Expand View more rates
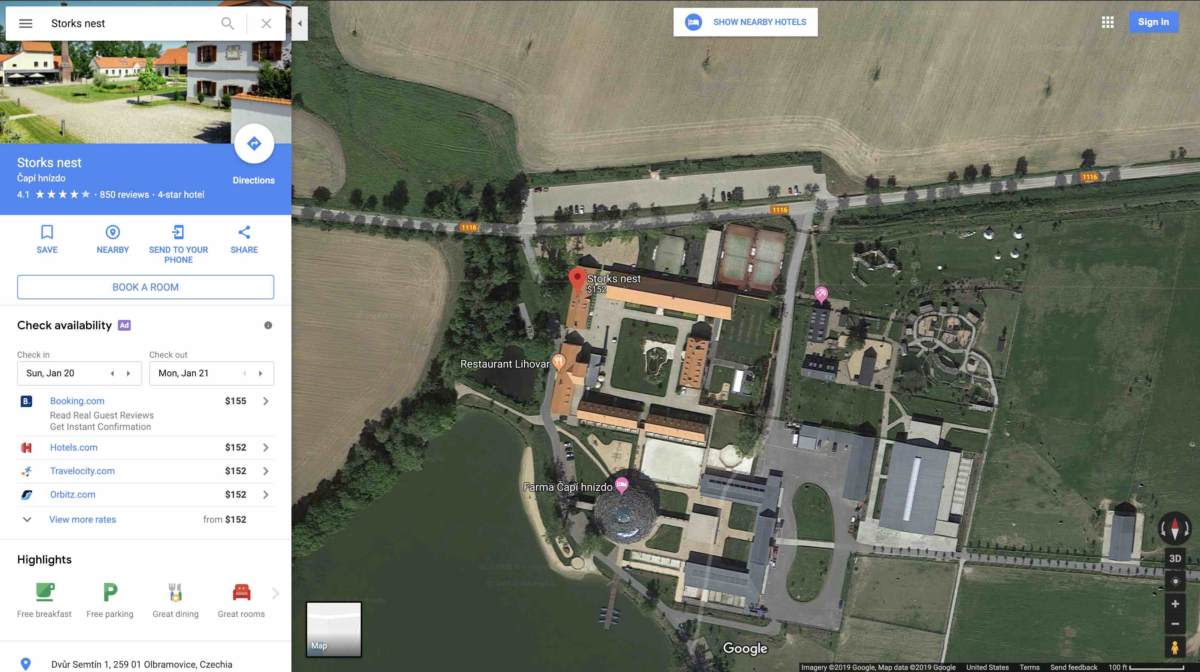This screenshot has width=1200, height=672. coord(82,520)
